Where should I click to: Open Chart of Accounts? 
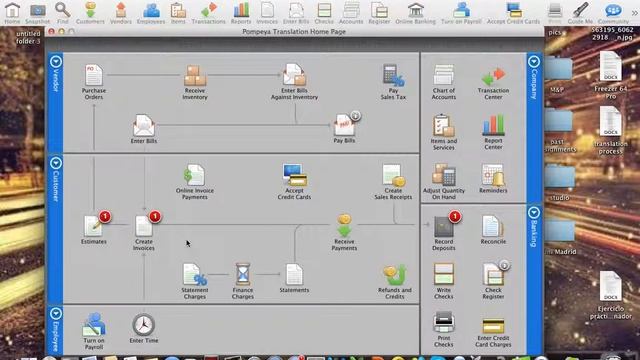(444, 82)
